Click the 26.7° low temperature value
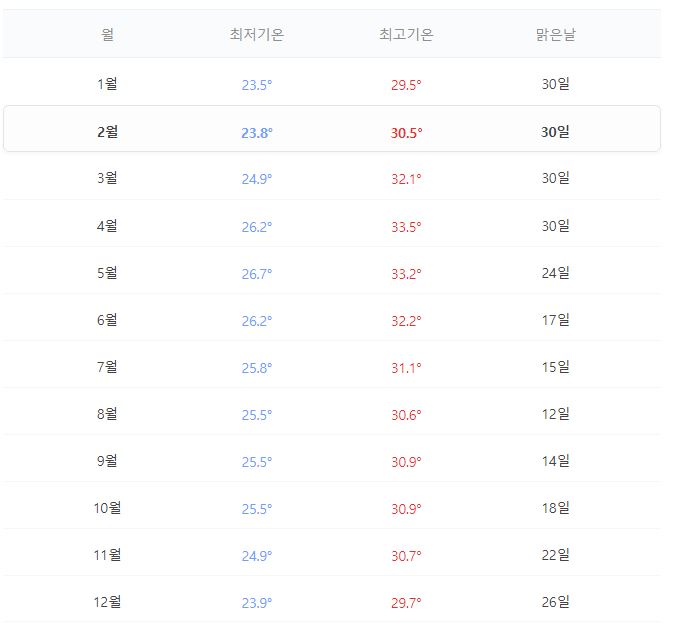 (257, 274)
